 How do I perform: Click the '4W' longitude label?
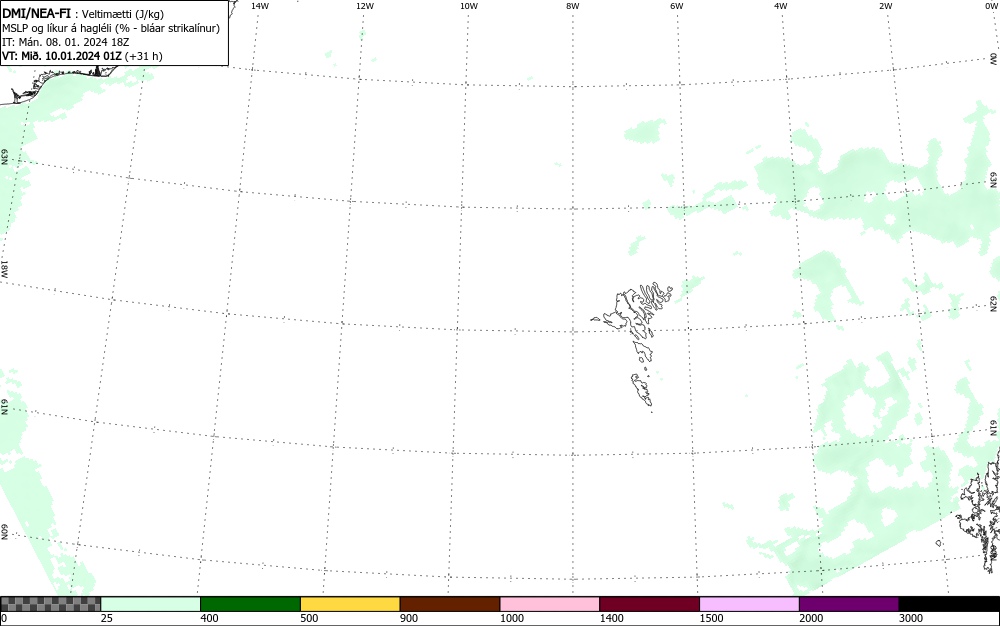pyautogui.click(x=781, y=6)
